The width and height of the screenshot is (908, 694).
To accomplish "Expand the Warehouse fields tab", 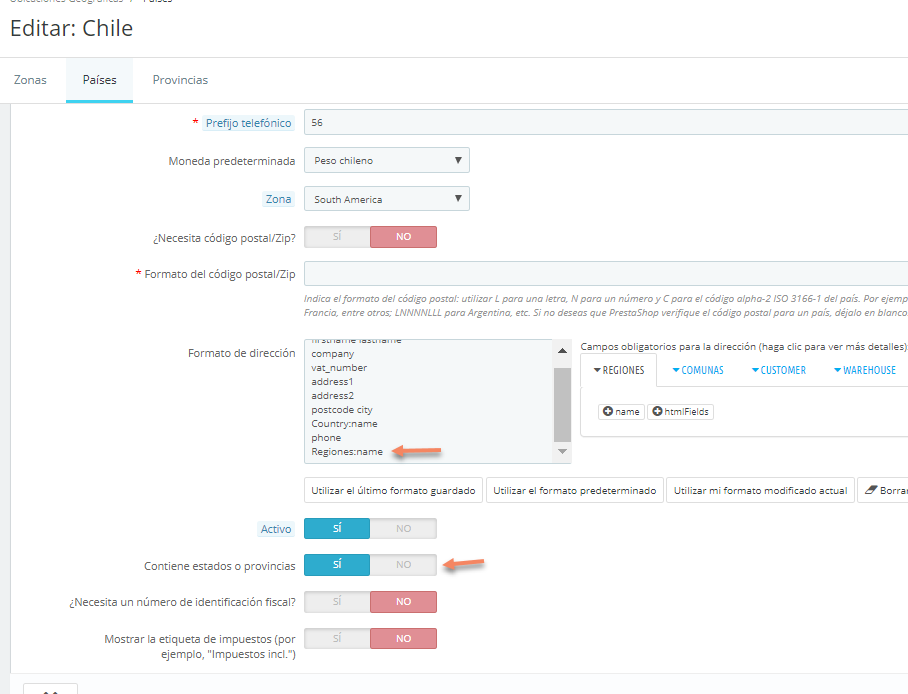I will [x=864, y=370].
